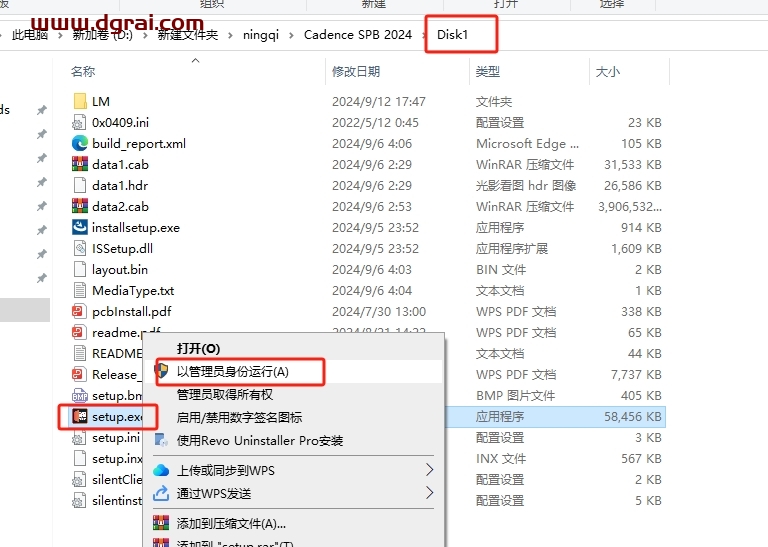Expand the 上传或同步到WPS submenu arrow
This screenshot has height=547, width=768.
coord(430,470)
